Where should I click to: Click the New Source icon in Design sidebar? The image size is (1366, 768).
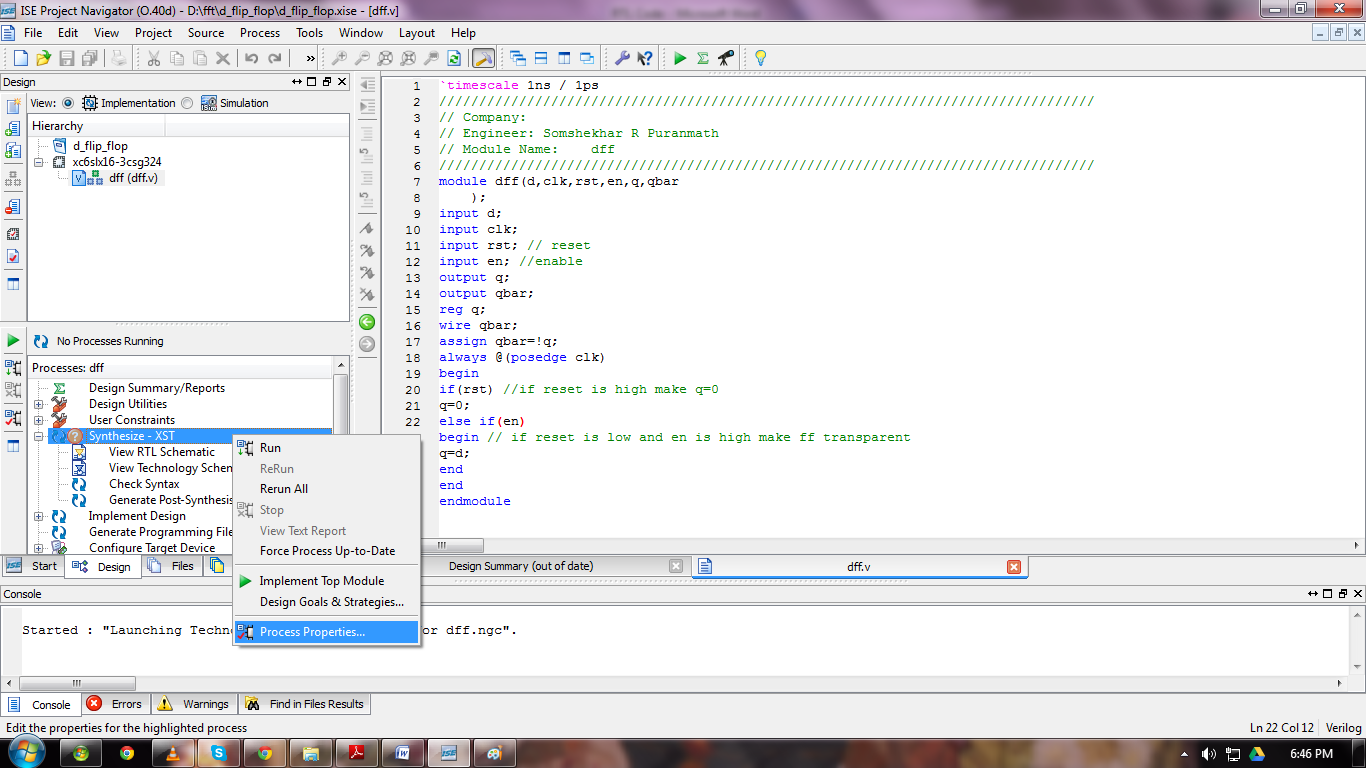13,106
